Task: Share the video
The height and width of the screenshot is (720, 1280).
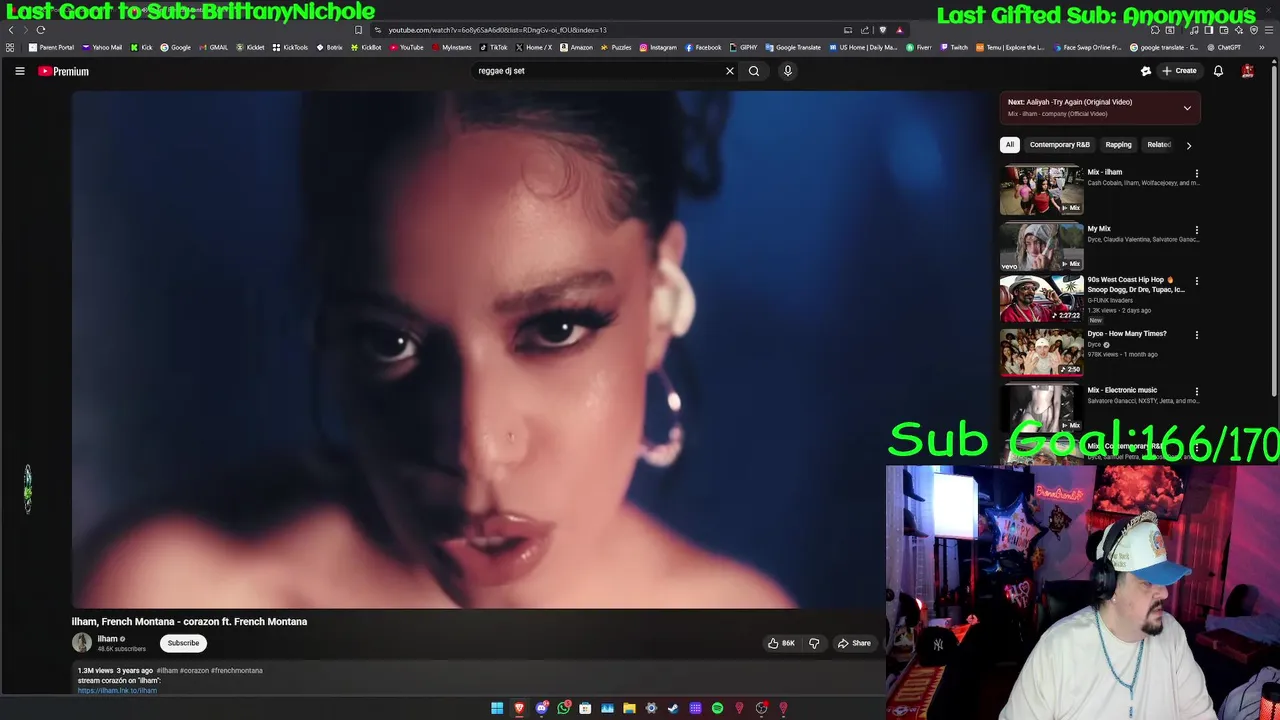Action: tap(854, 643)
